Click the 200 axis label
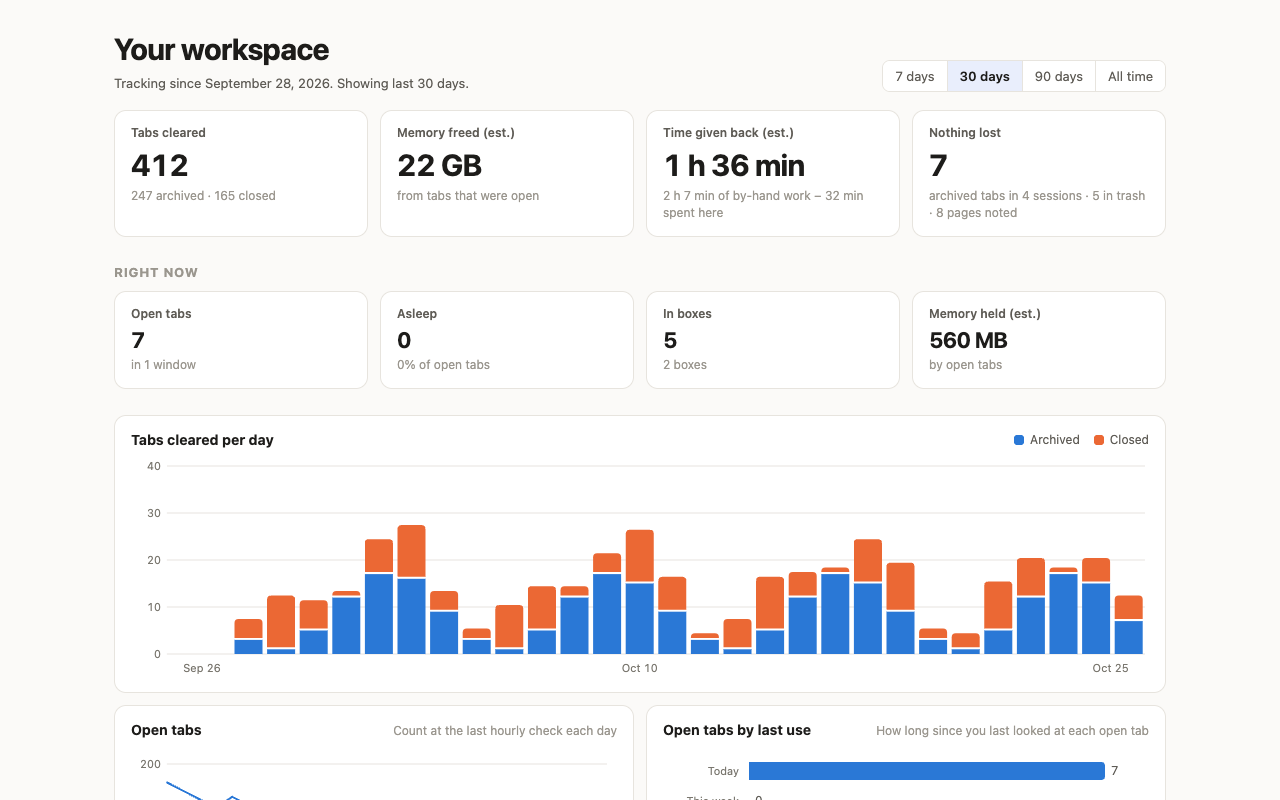Image resolution: width=1280 pixels, height=800 pixels. (x=150, y=764)
